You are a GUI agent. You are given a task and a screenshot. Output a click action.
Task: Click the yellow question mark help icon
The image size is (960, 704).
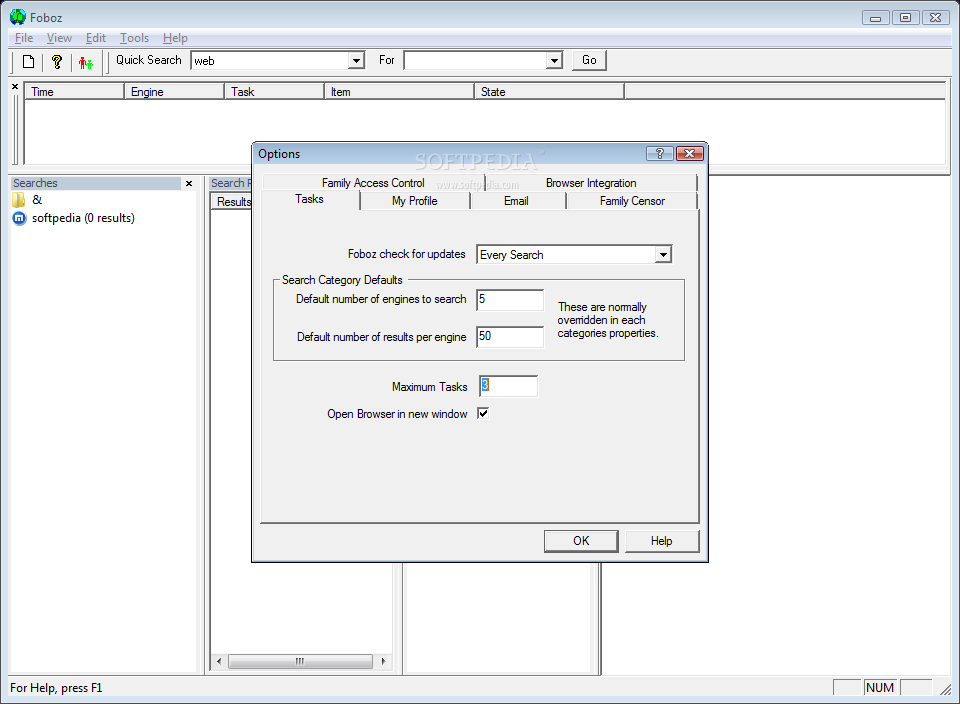pyautogui.click(x=57, y=61)
